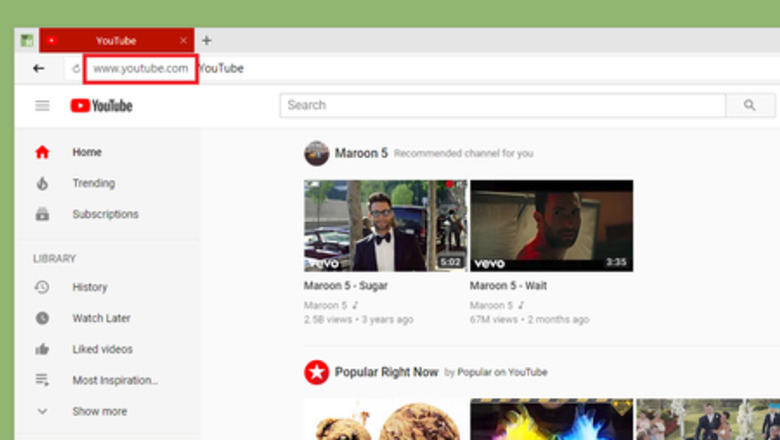Click the magnifier search button
780x440 pixels.
(x=750, y=105)
